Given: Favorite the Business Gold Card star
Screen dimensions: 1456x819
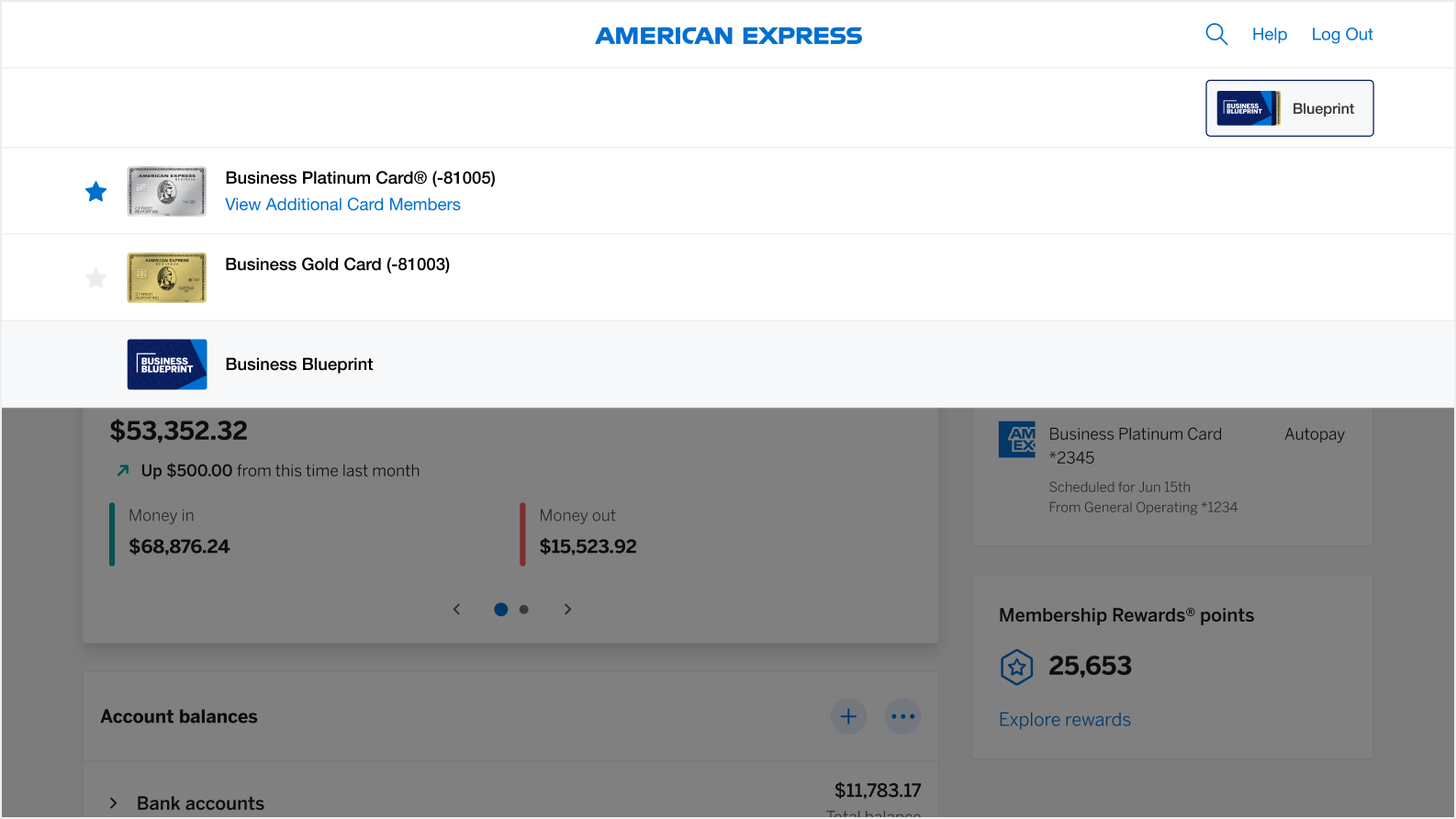Looking at the screenshot, I should coord(95,277).
